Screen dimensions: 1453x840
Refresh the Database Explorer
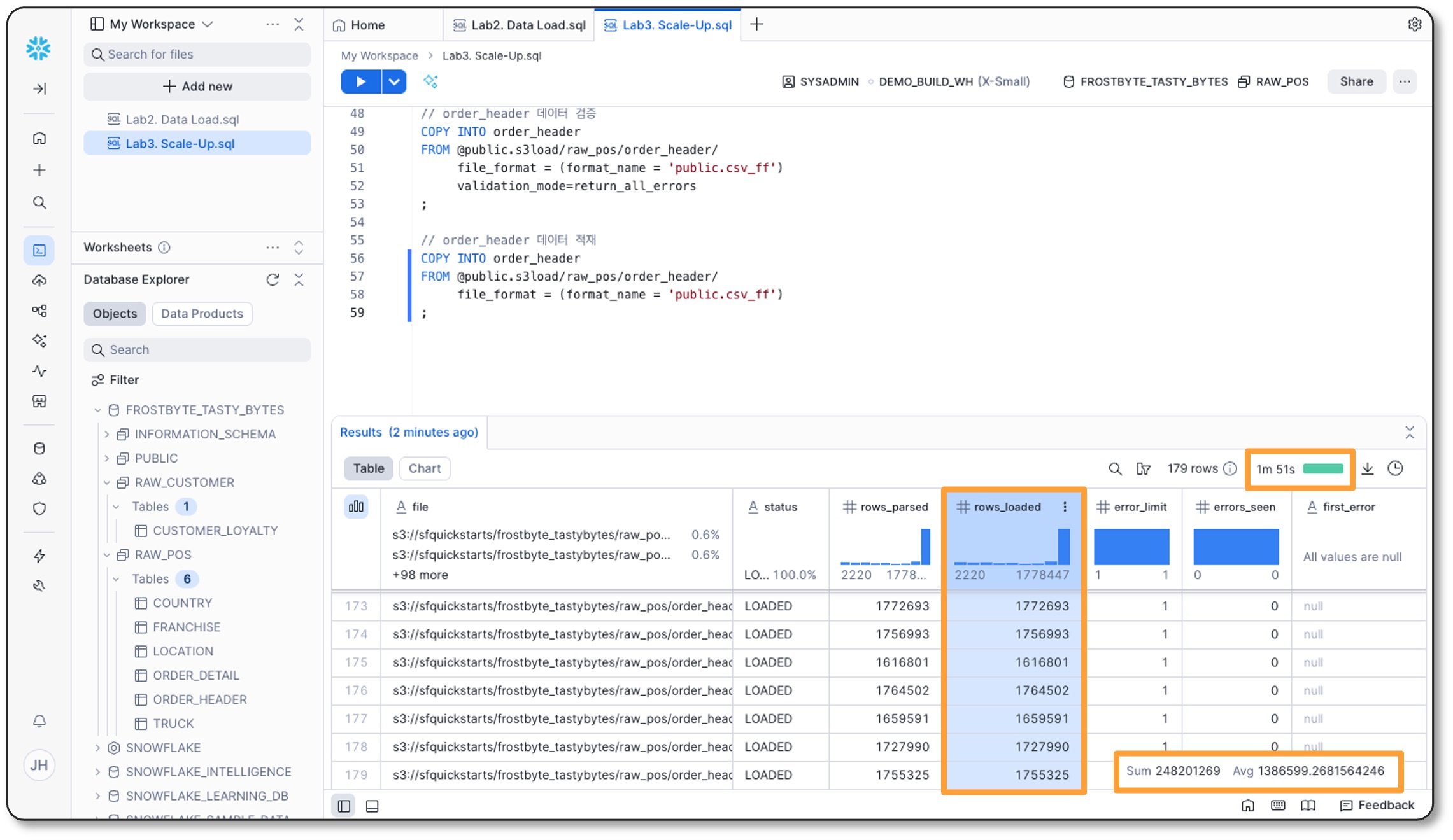coord(273,279)
